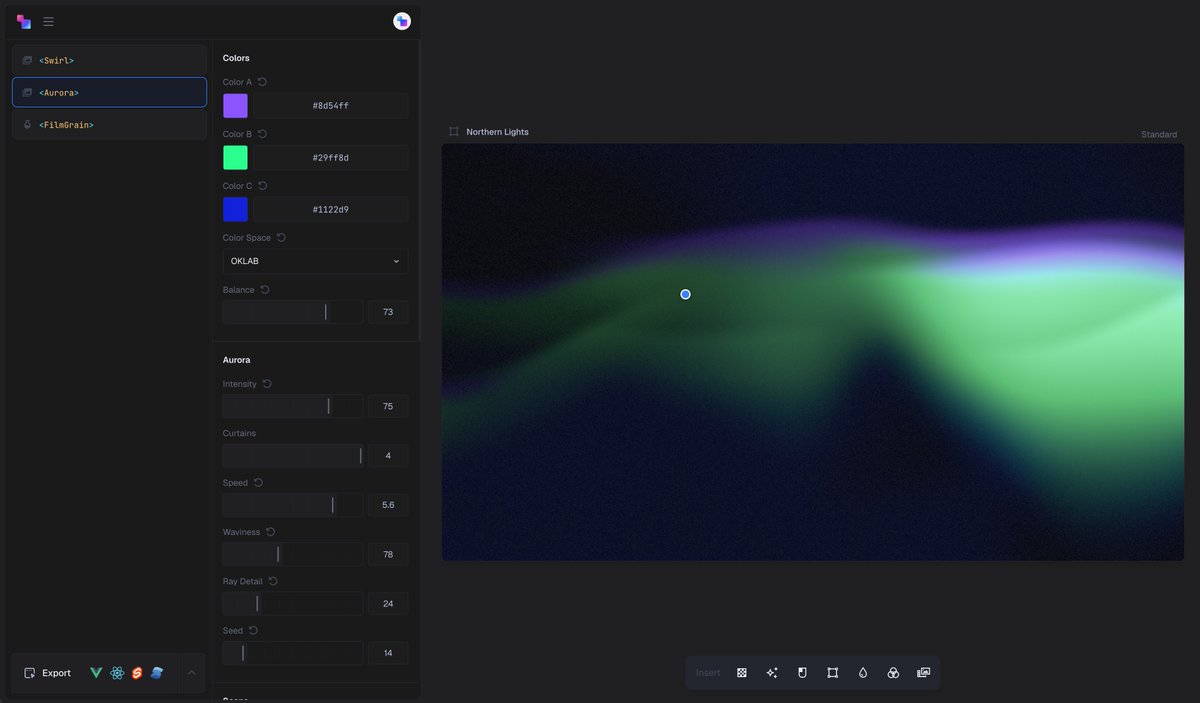The image size is (1200, 703).
Task: Open the hamburger menu
Action: click(x=47, y=21)
